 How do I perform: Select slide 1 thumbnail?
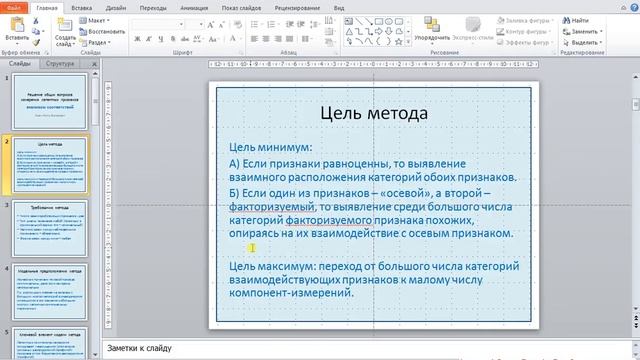point(50,101)
